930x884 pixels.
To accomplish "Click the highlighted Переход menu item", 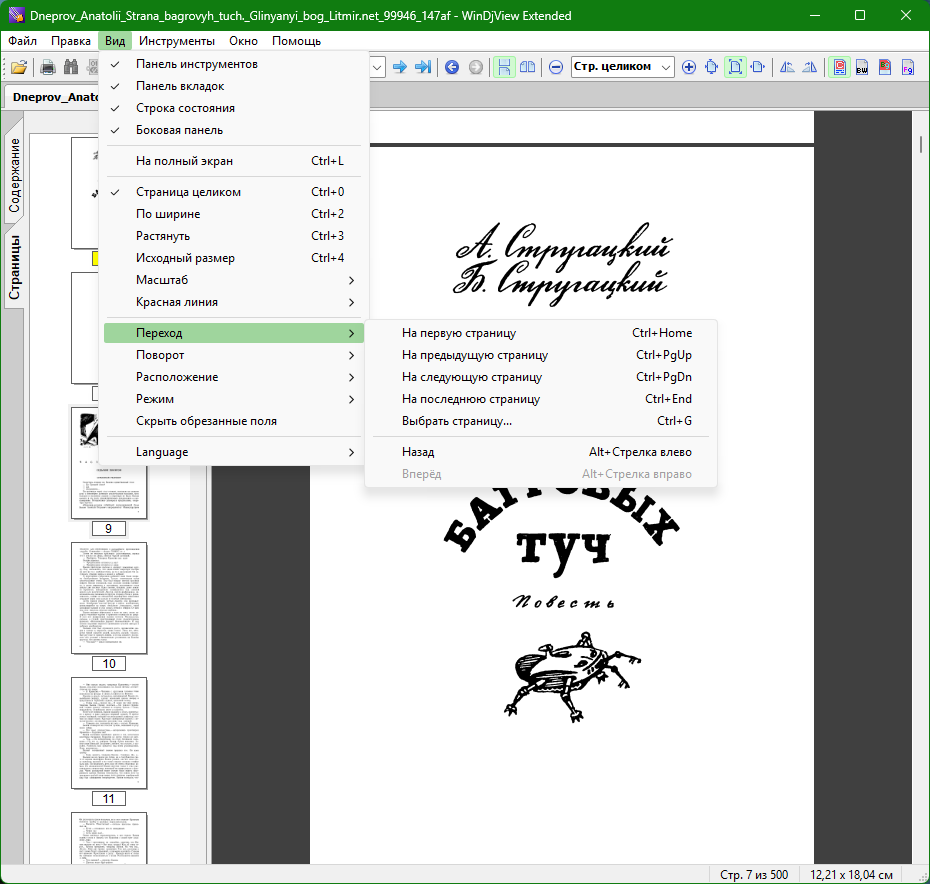I will coord(234,333).
